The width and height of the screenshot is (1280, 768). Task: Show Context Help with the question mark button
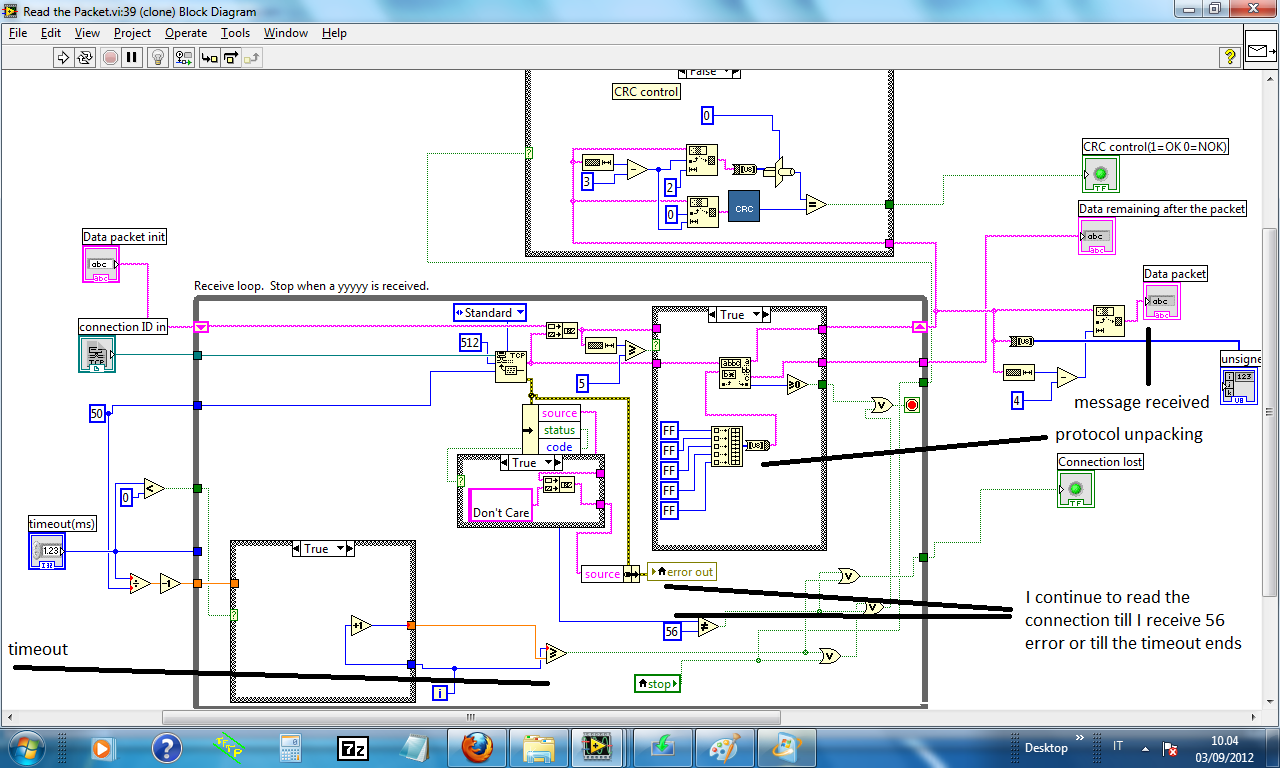pyautogui.click(x=1230, y=58)
